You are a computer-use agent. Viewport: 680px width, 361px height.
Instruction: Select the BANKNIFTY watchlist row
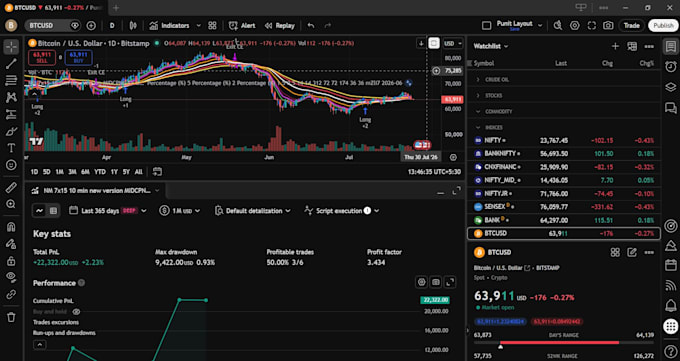coord(564,154)
